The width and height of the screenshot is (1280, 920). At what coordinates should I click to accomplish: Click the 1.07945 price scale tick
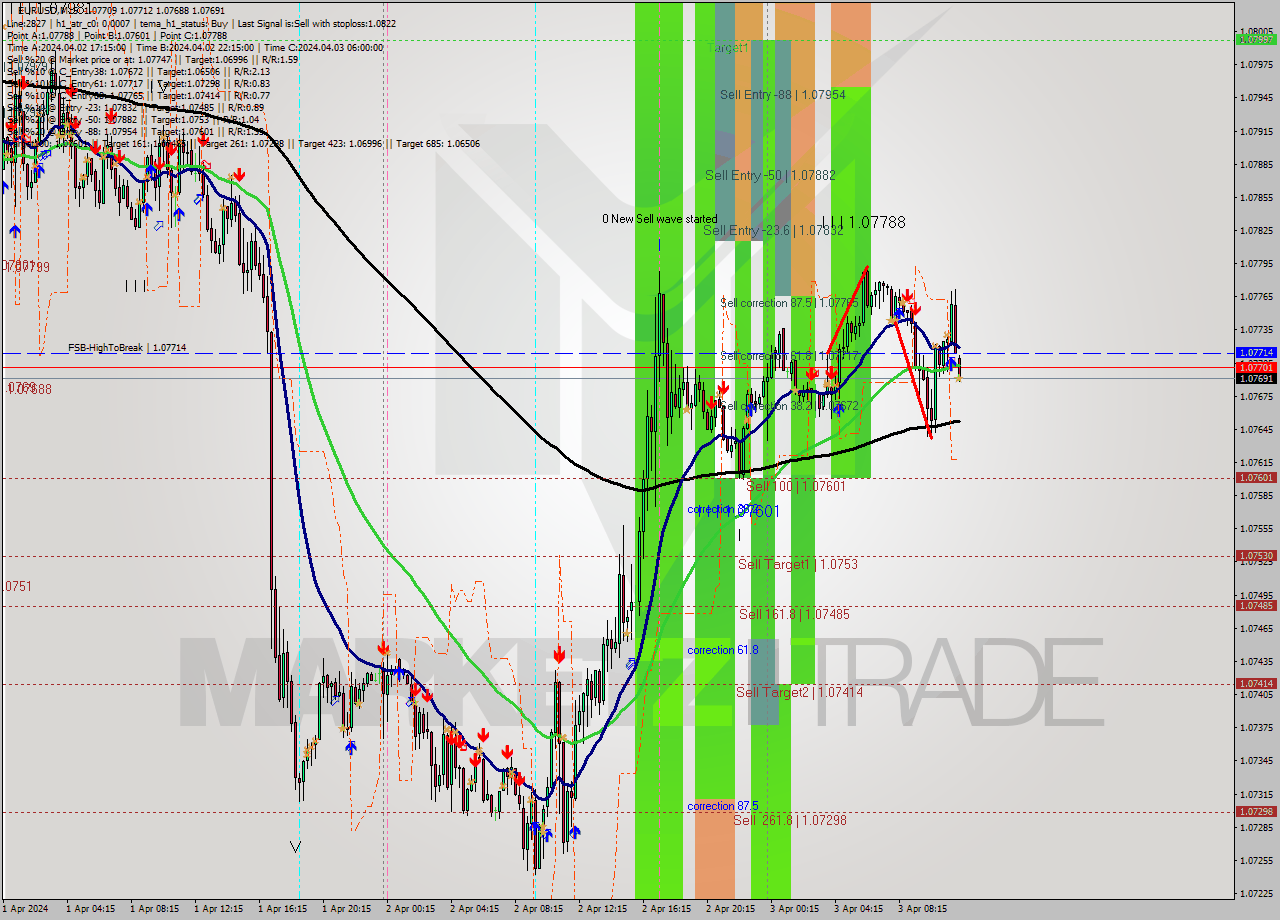(x=1256, y=98)
